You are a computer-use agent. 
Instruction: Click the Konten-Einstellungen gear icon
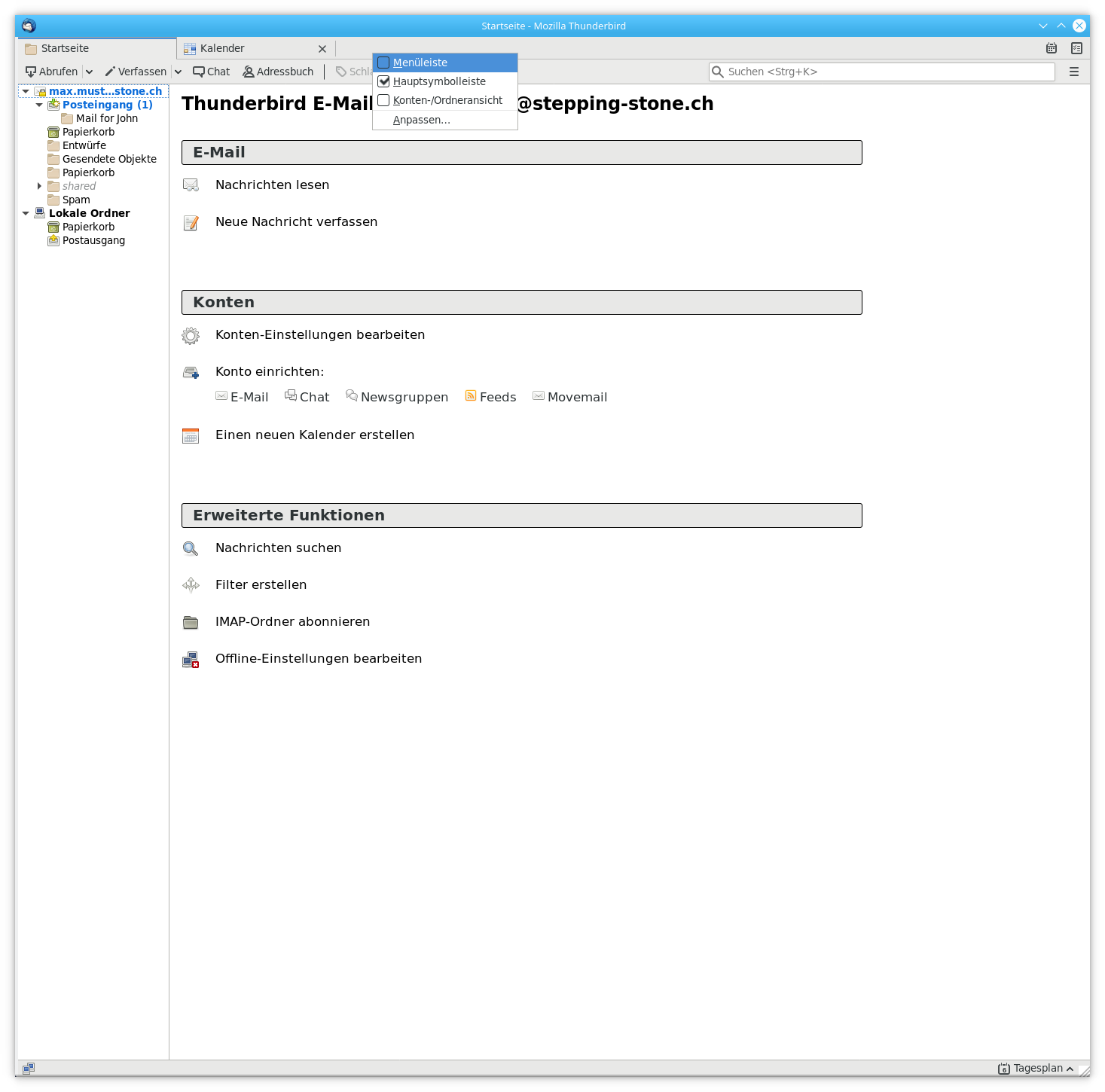point(191,335)
